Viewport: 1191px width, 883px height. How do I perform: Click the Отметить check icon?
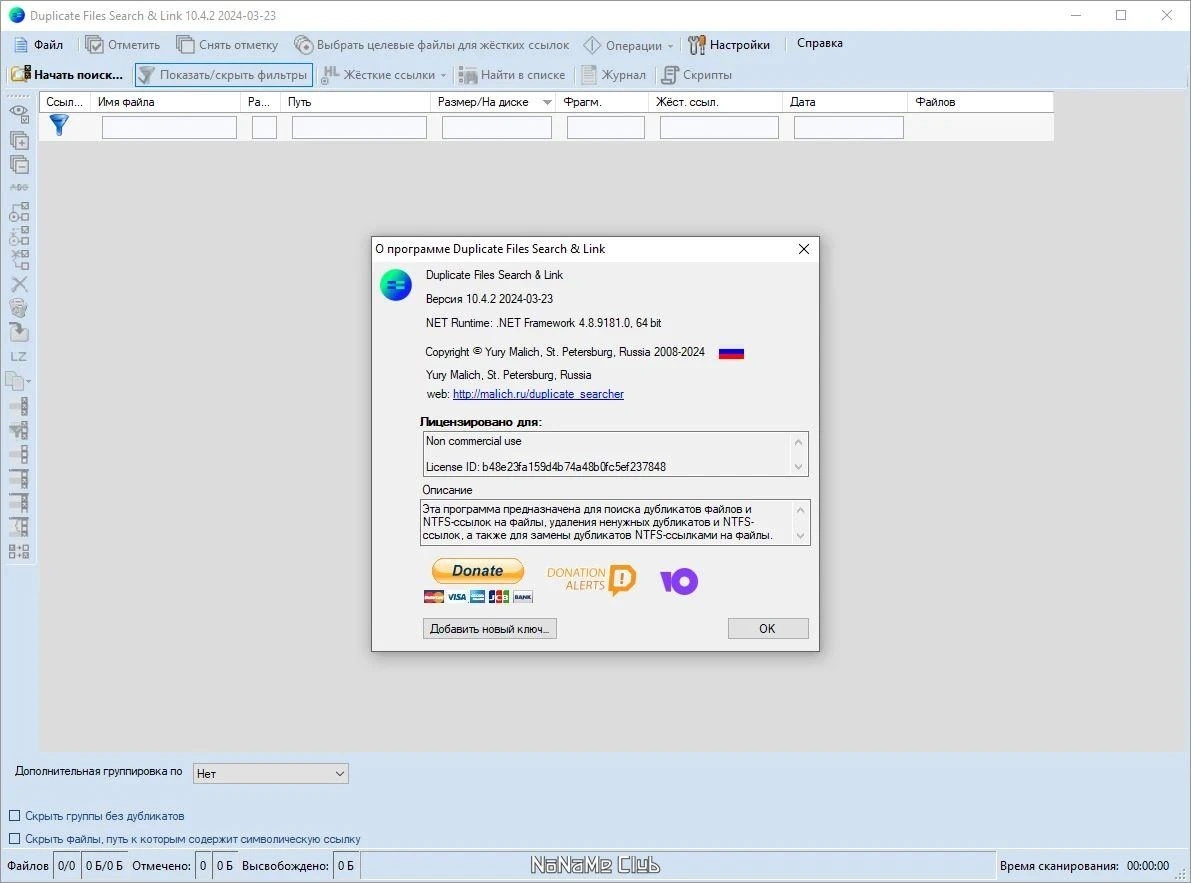(x=94, y=45)
